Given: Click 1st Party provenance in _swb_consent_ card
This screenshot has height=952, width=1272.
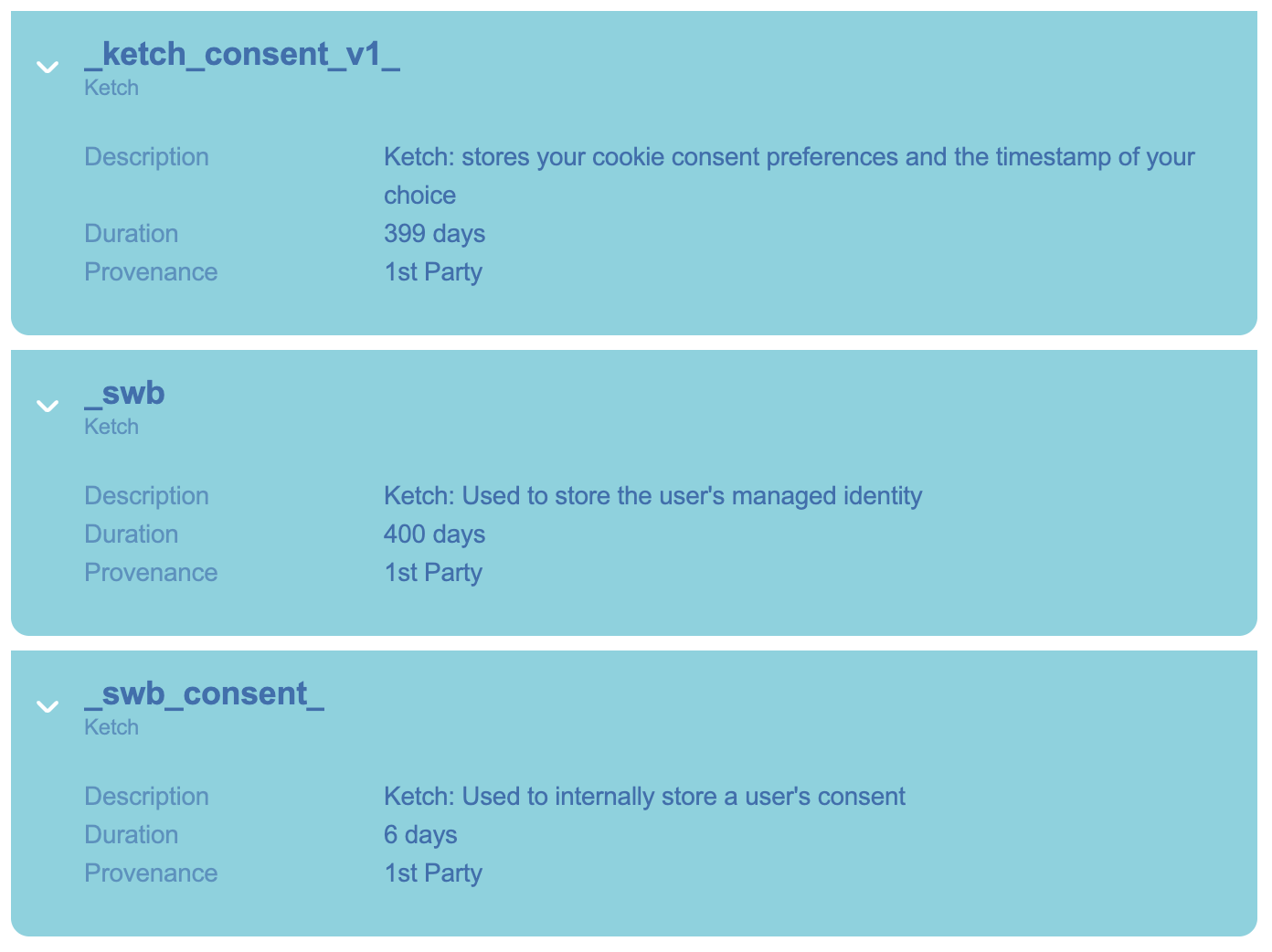Looking at the screenshot, I should pyautogui.click(x=433, y=873).
